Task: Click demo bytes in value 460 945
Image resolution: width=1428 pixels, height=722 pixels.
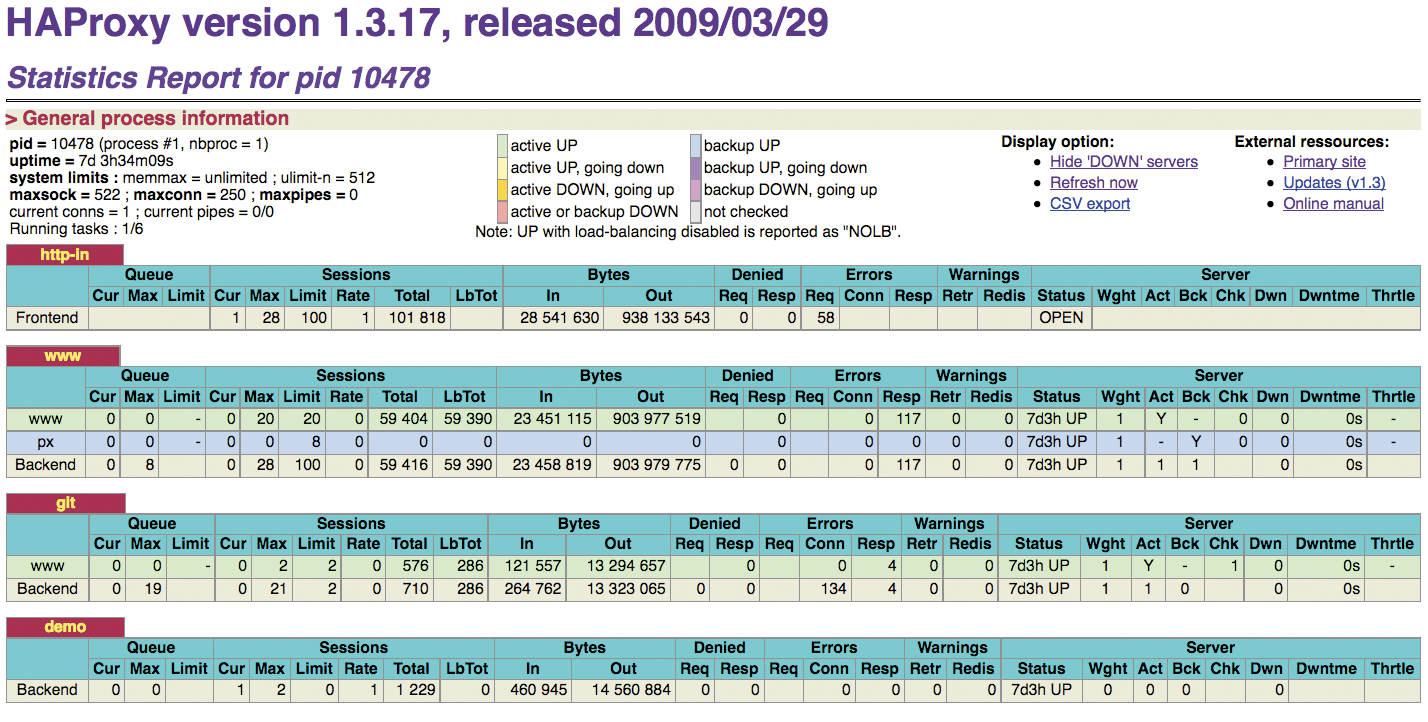Action: pos(538,690)
